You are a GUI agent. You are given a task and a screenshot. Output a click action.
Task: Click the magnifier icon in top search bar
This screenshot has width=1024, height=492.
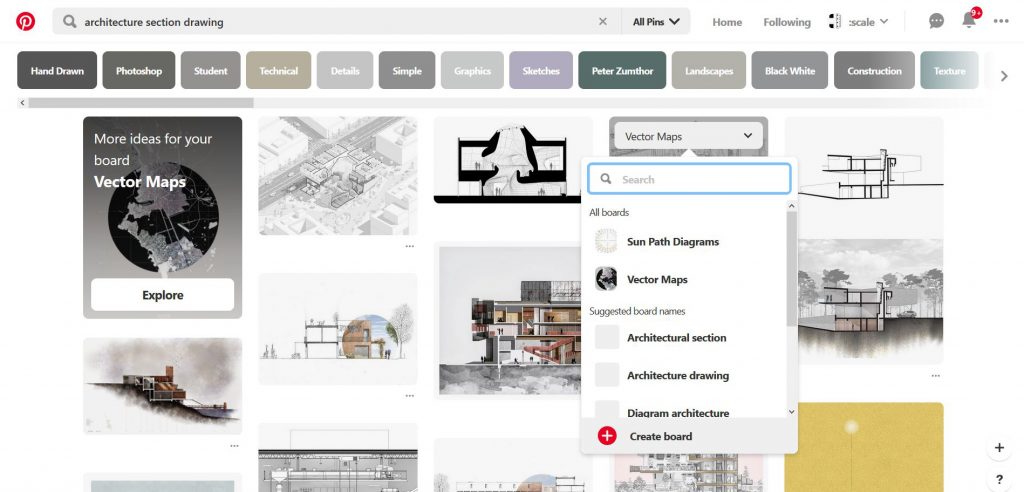point(70,22)
